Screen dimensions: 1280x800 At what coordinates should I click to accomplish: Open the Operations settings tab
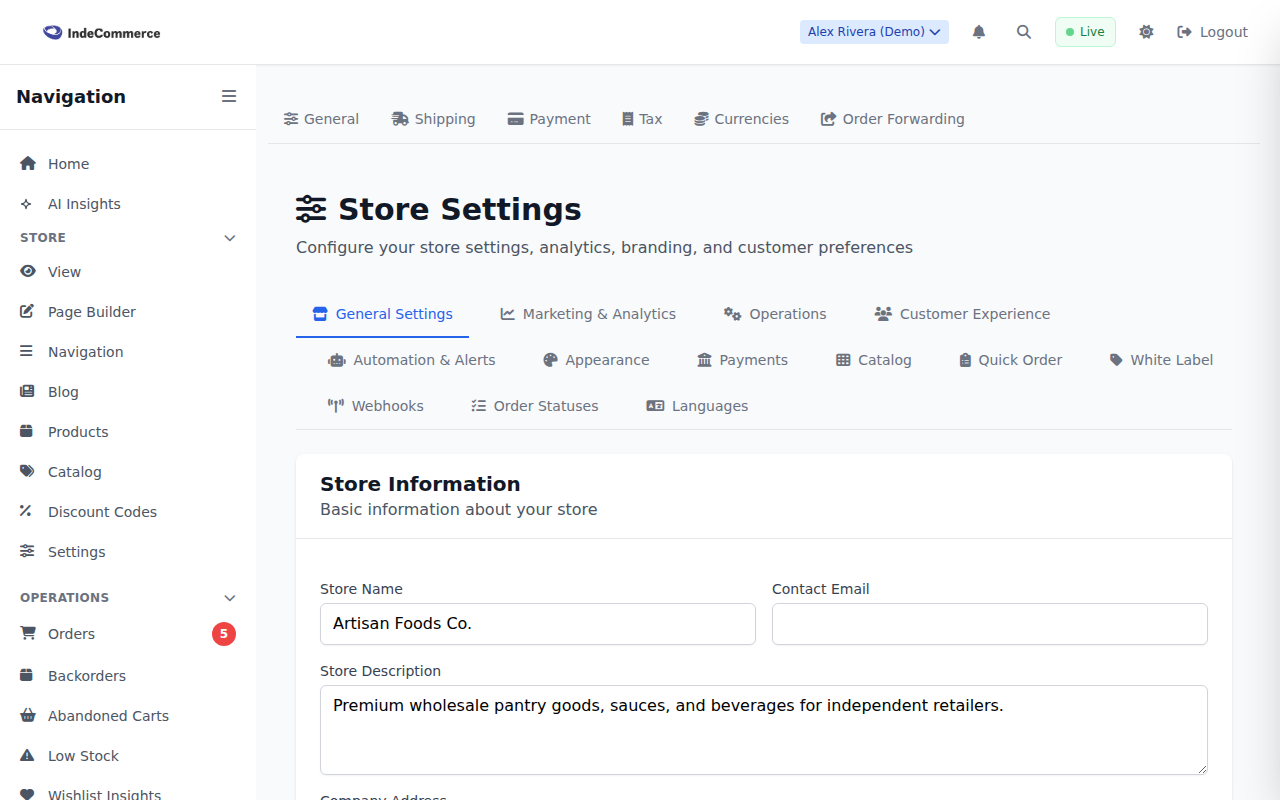[x=775, y=314]
